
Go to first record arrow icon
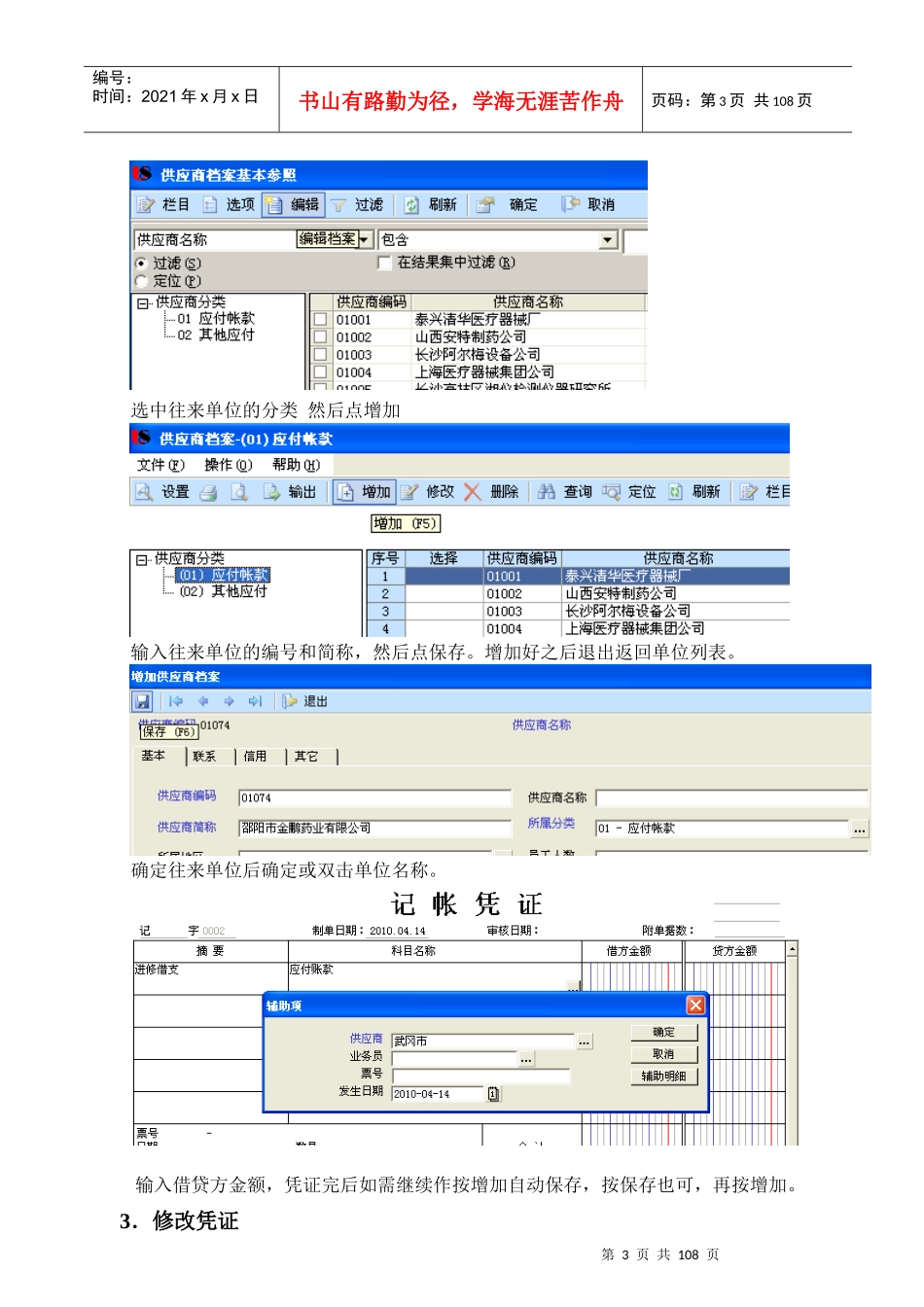coord(176,701)
